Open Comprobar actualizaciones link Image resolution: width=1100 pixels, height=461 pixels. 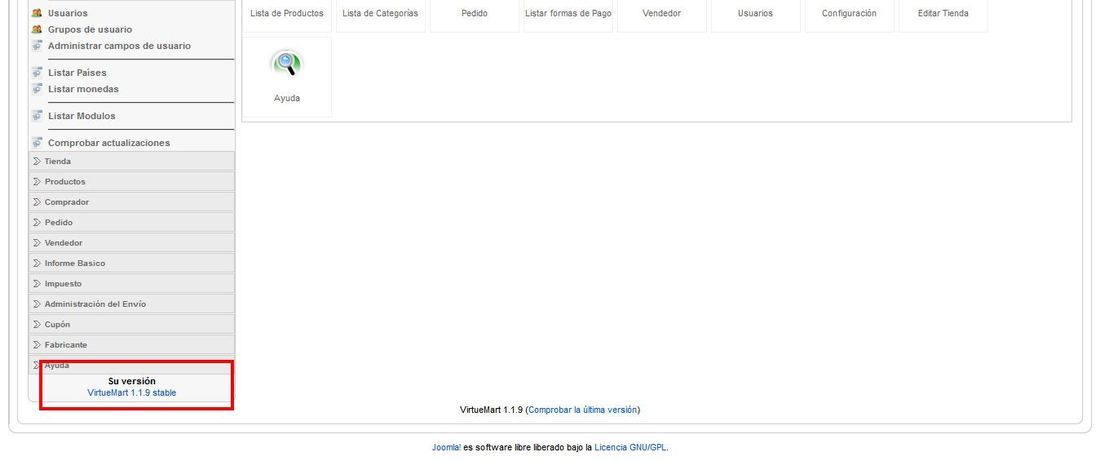[x=109, y=142]
